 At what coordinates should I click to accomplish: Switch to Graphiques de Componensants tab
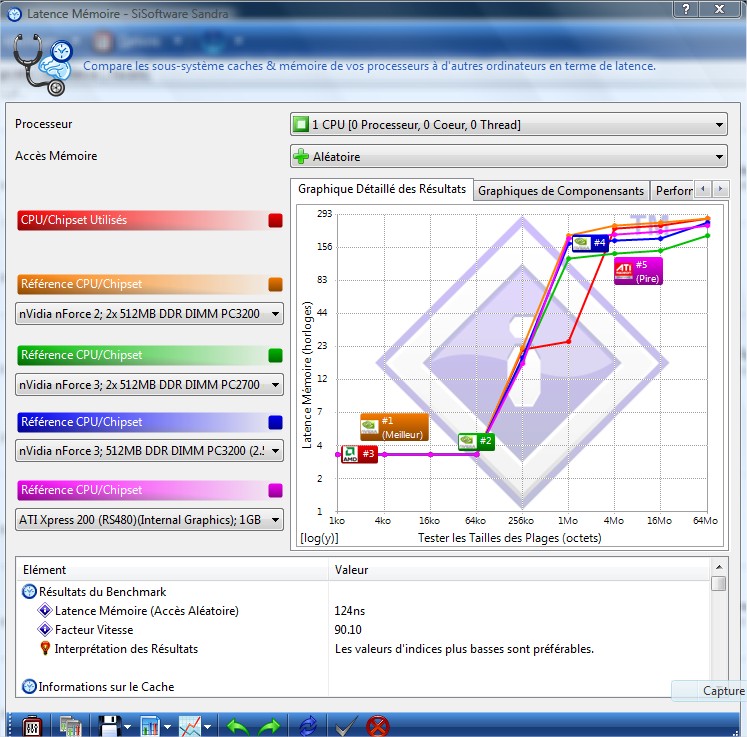(x=561, y=191)
